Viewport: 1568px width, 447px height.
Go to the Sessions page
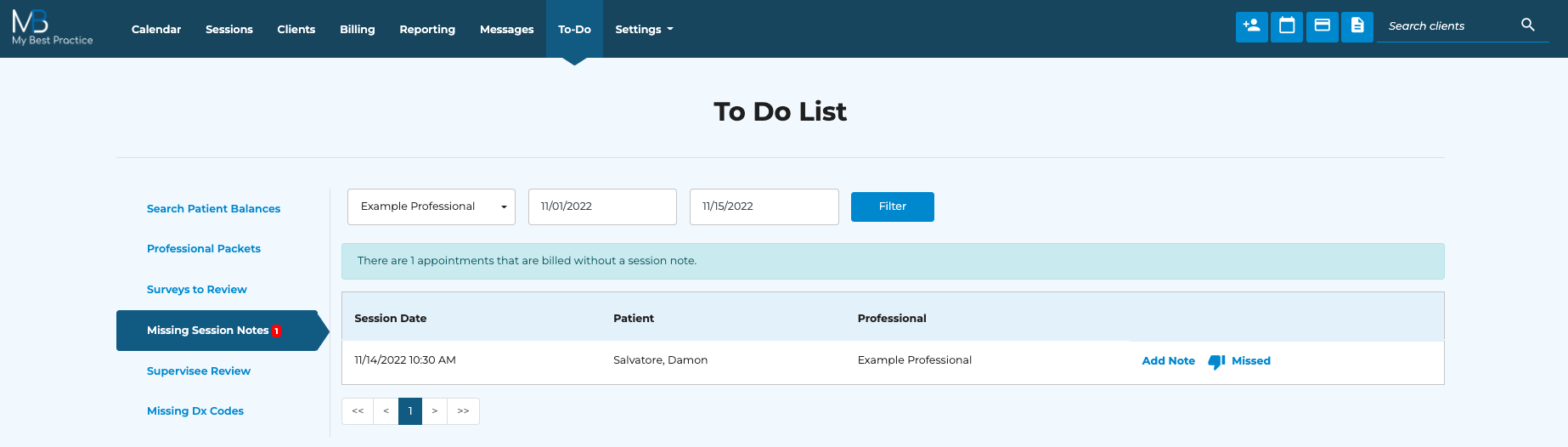229,29
